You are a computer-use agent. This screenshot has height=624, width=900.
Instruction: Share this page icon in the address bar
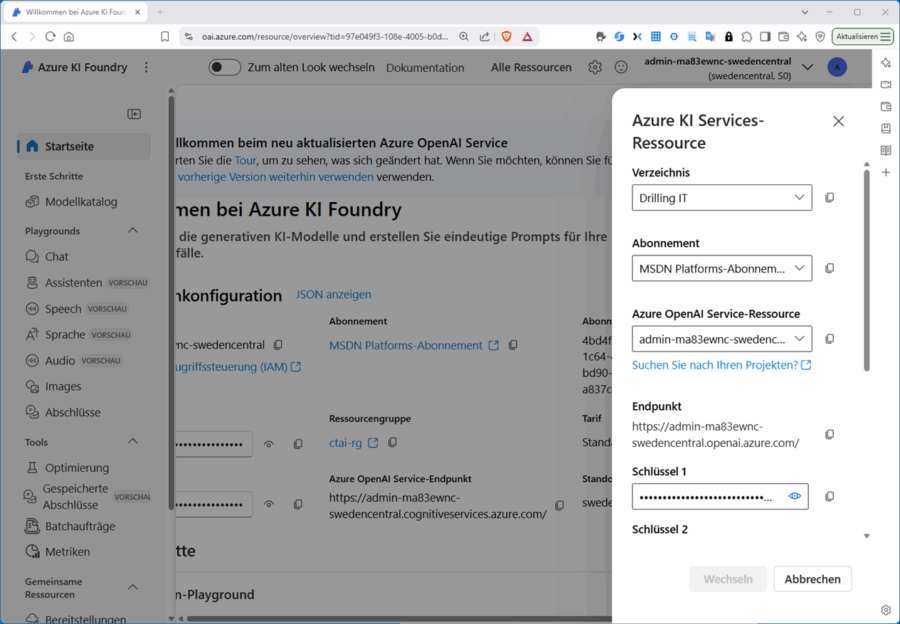coord(484,36)
